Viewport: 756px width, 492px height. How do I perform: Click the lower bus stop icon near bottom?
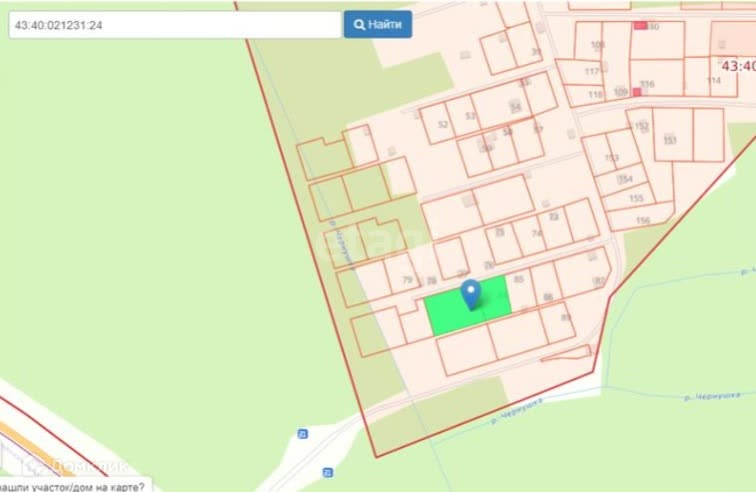tap(328, 472)
